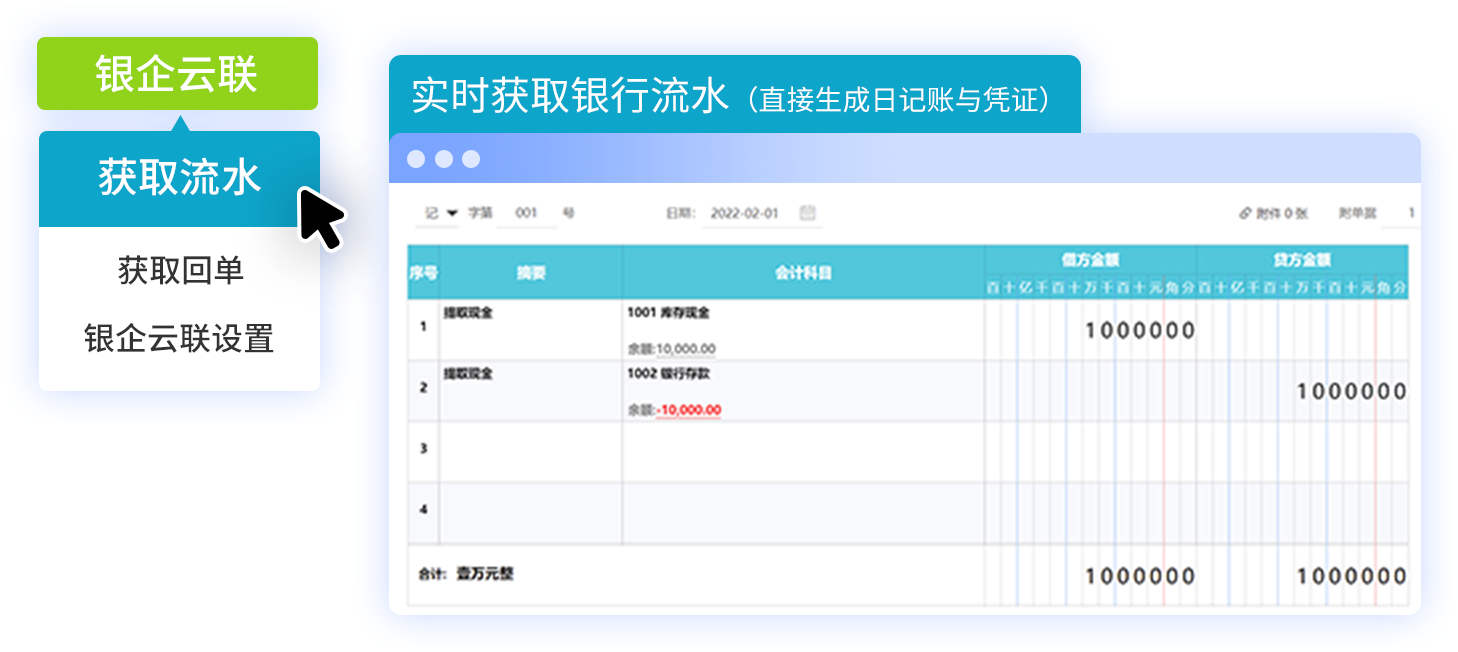This screenshot has width=1458, height=652.
Task: Click debit amount 1000000 in row 1
Action: pos(1140,330)
